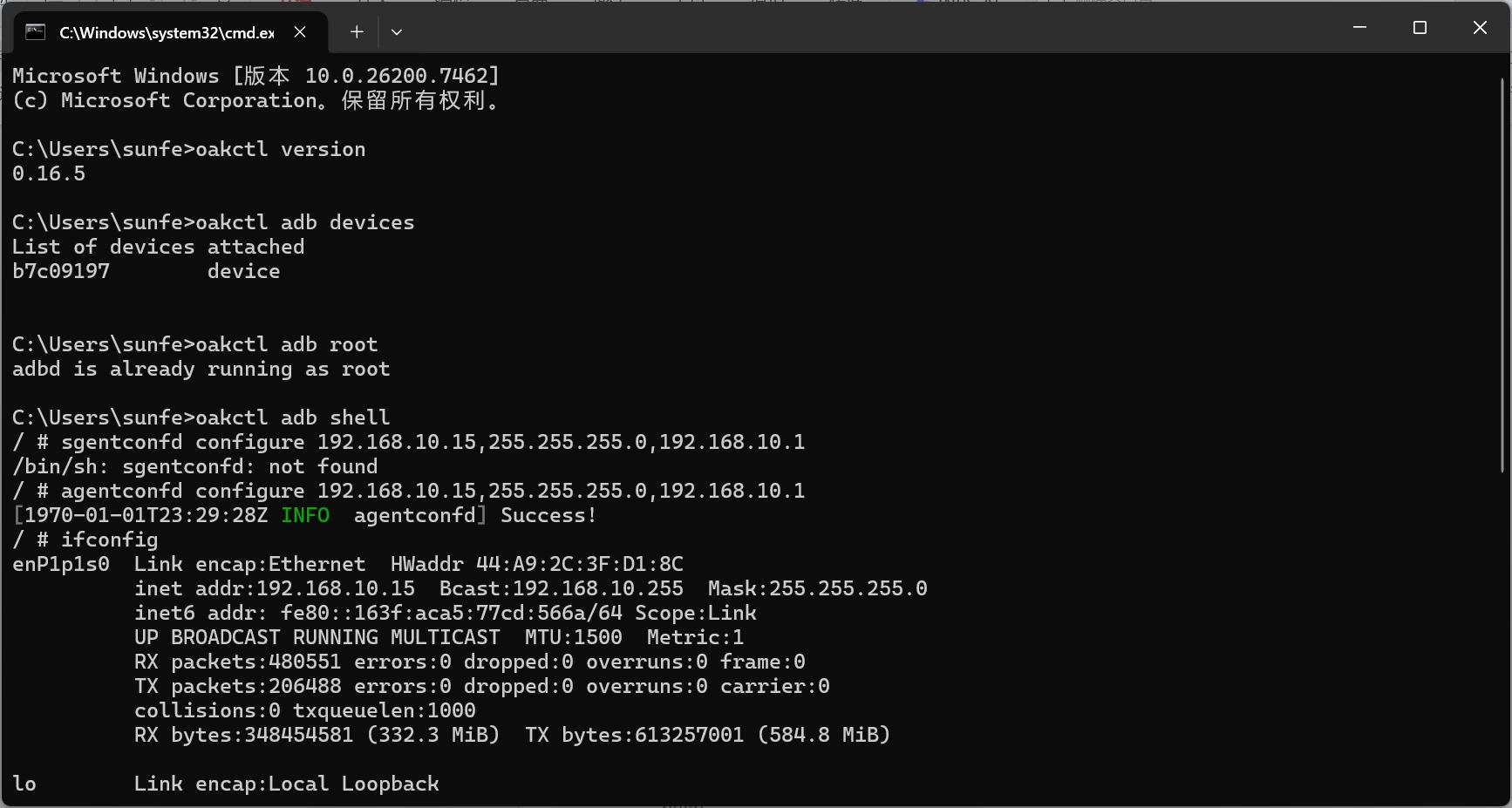Minimize the terminal window
1512x808 pixels.
click(x=1359, y=28)
